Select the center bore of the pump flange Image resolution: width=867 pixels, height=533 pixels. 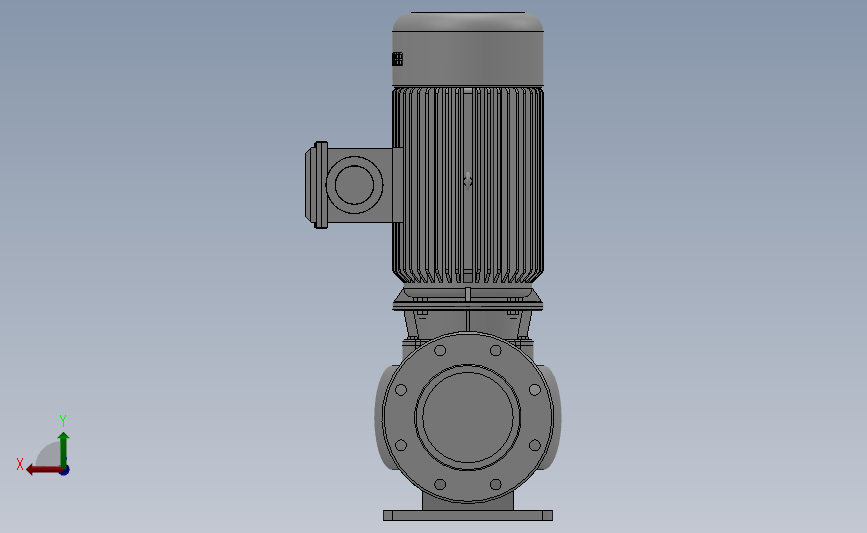pyautogui.click(x=468, y=417)
